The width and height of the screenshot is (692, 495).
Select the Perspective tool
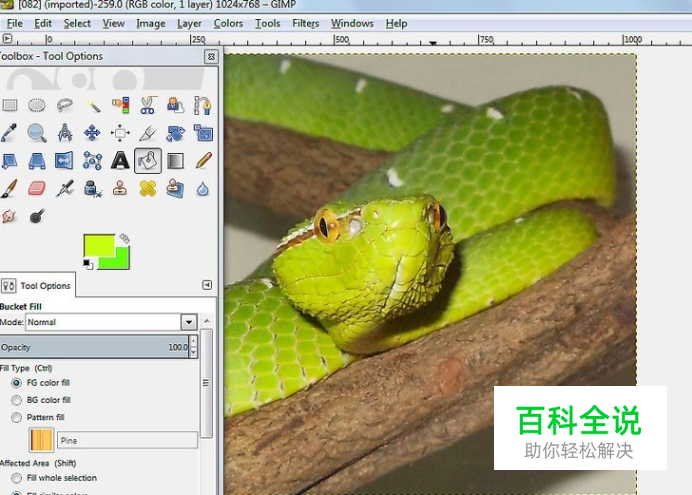point(37,161)
